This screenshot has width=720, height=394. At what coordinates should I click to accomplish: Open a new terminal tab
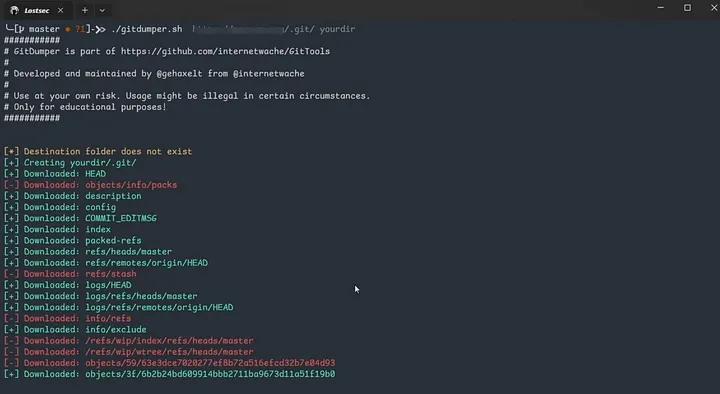click(x=84, y=10)
